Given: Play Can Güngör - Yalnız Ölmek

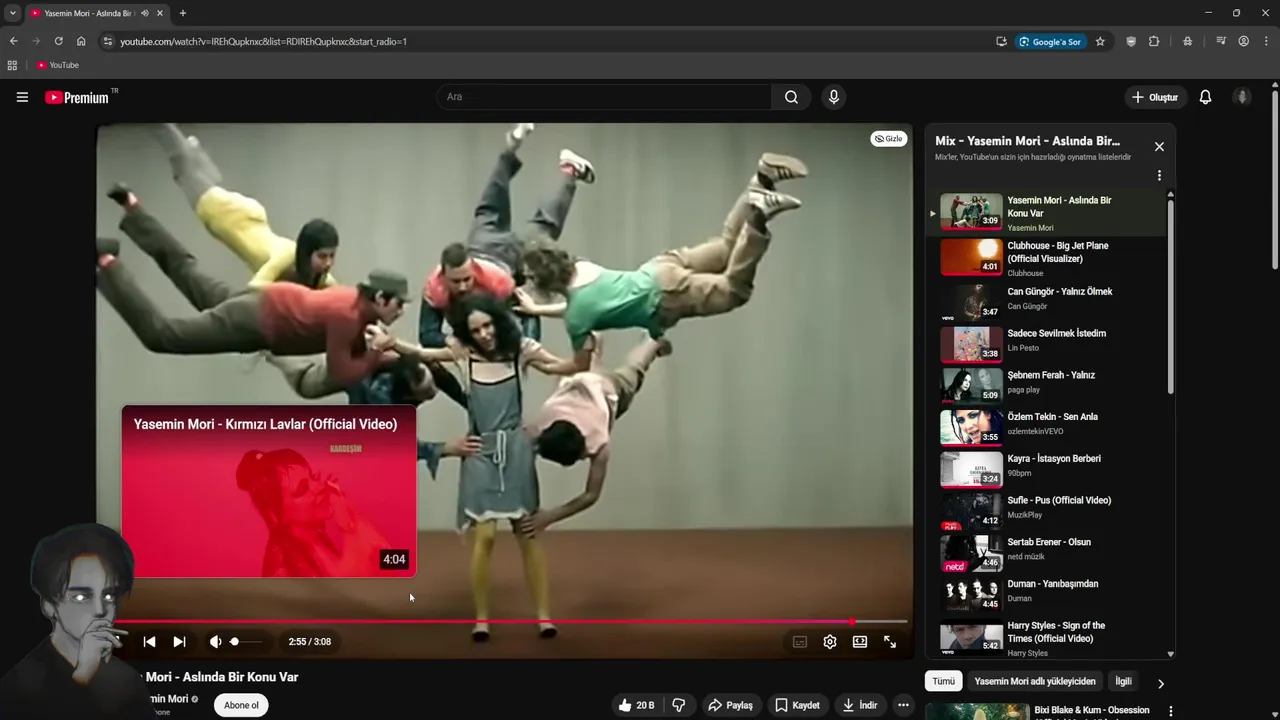Looking at the screenshot, I should click(x=1046, y=300).
